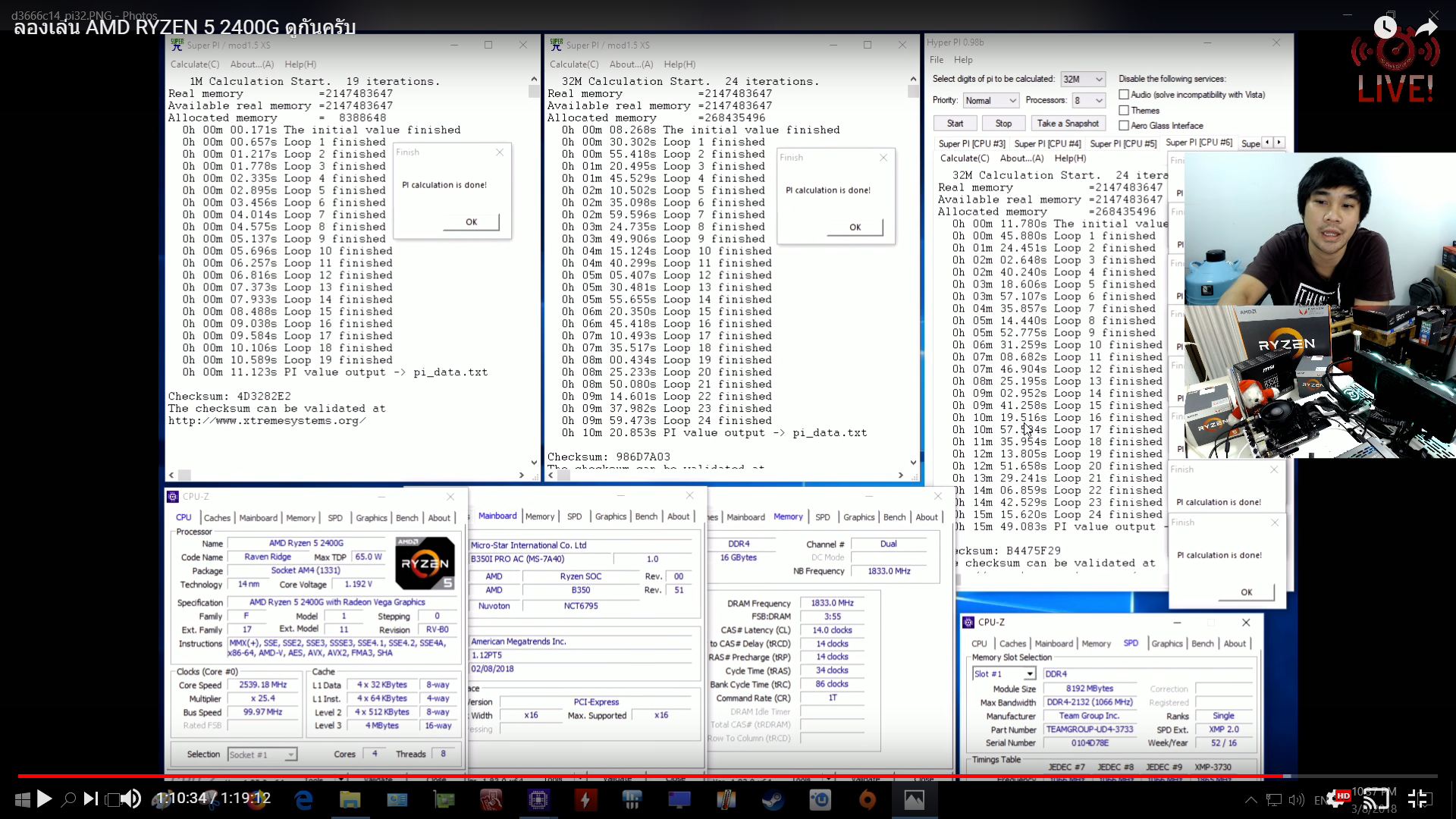This screenshot has height=819, width=1456.
Task: Open Uplay from the taskbar
Action: [x=820, y=799]
